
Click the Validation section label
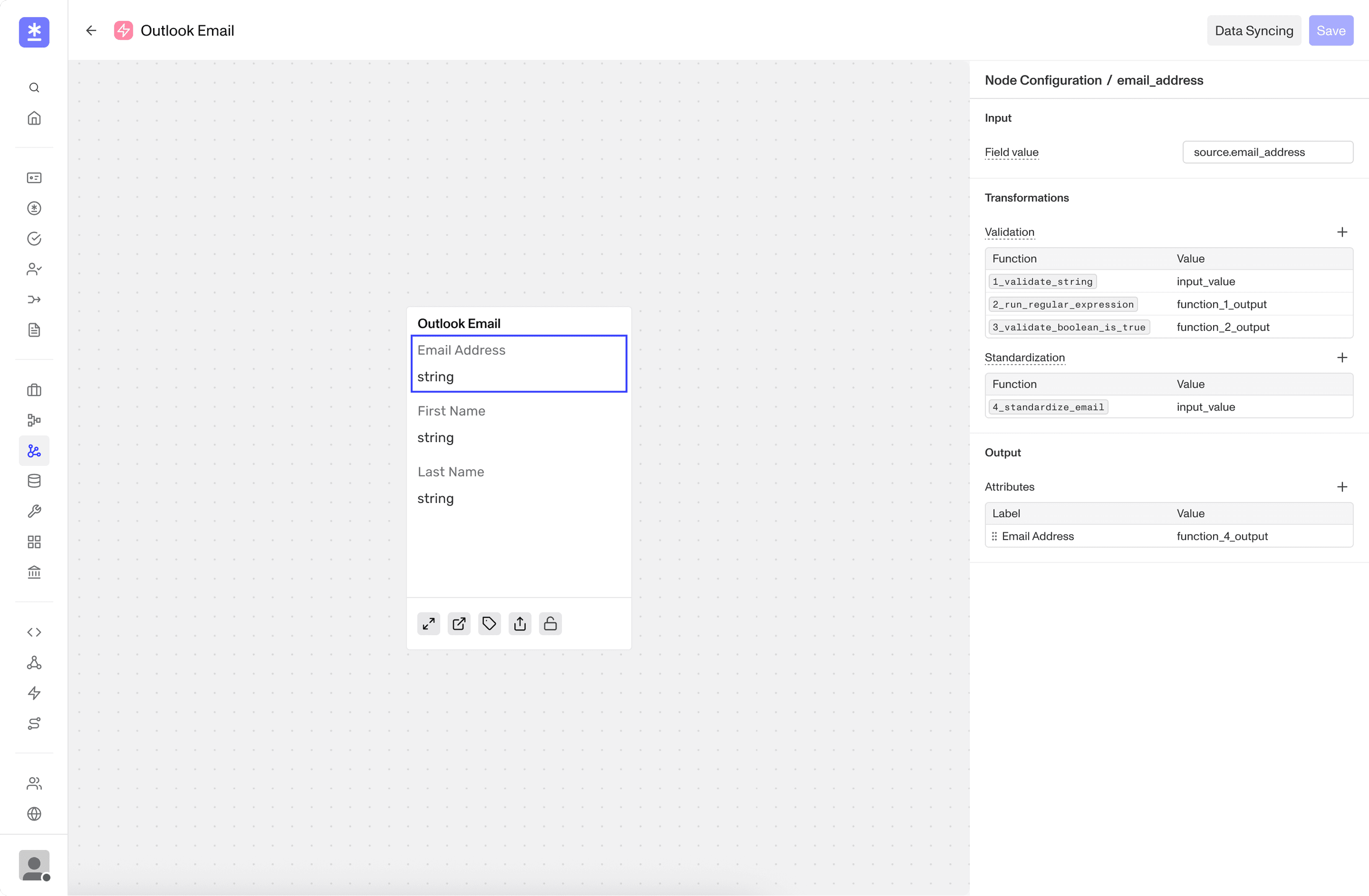pos(1009,232)
